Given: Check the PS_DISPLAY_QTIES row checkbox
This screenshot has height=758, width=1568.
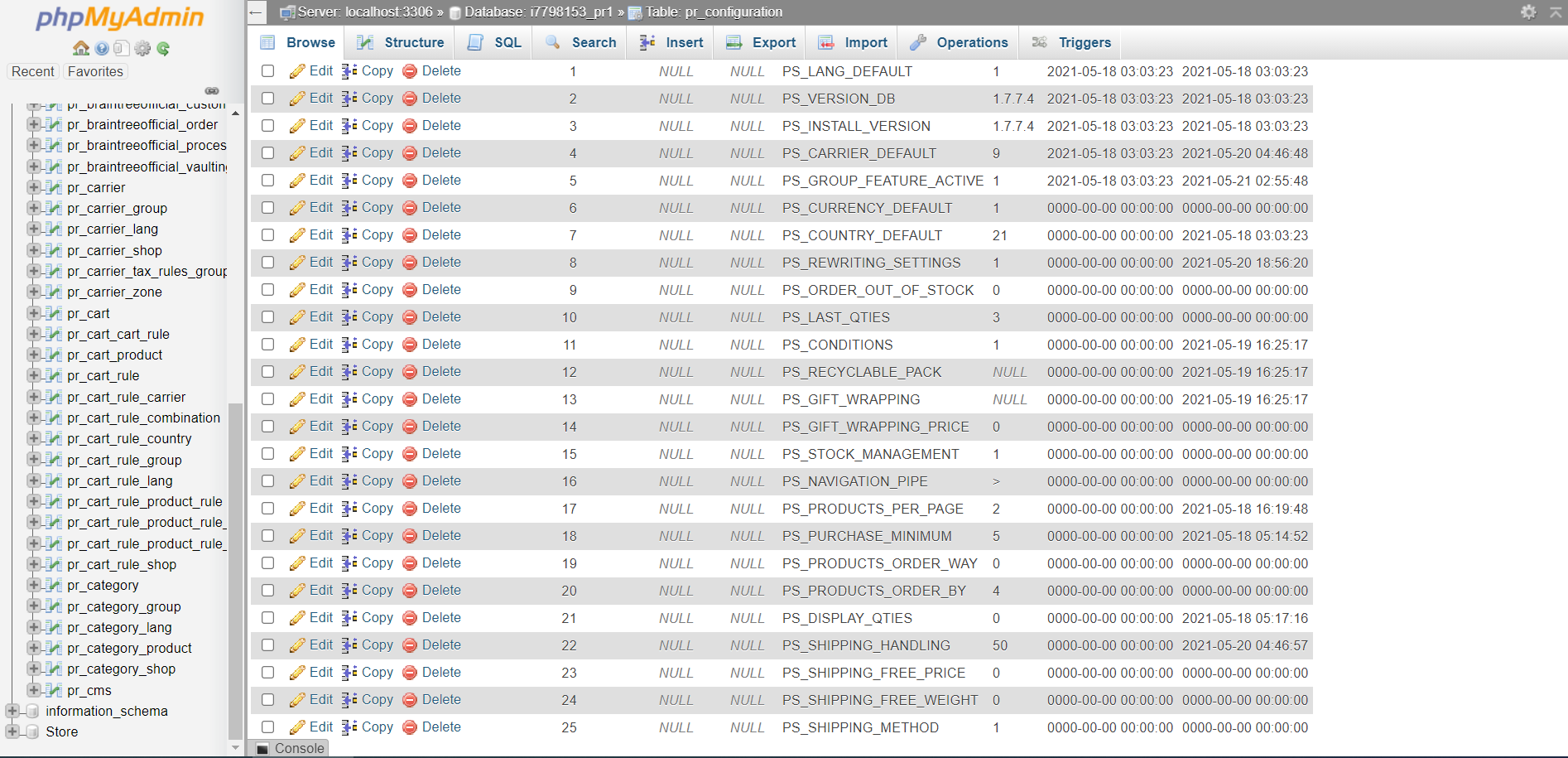Looking at the screenshot, I should pyautogui.click(x=267, y=618).
